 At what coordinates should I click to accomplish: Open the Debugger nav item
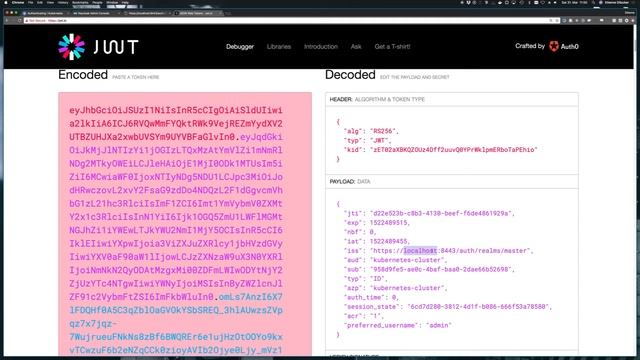(x=240, y=47)
